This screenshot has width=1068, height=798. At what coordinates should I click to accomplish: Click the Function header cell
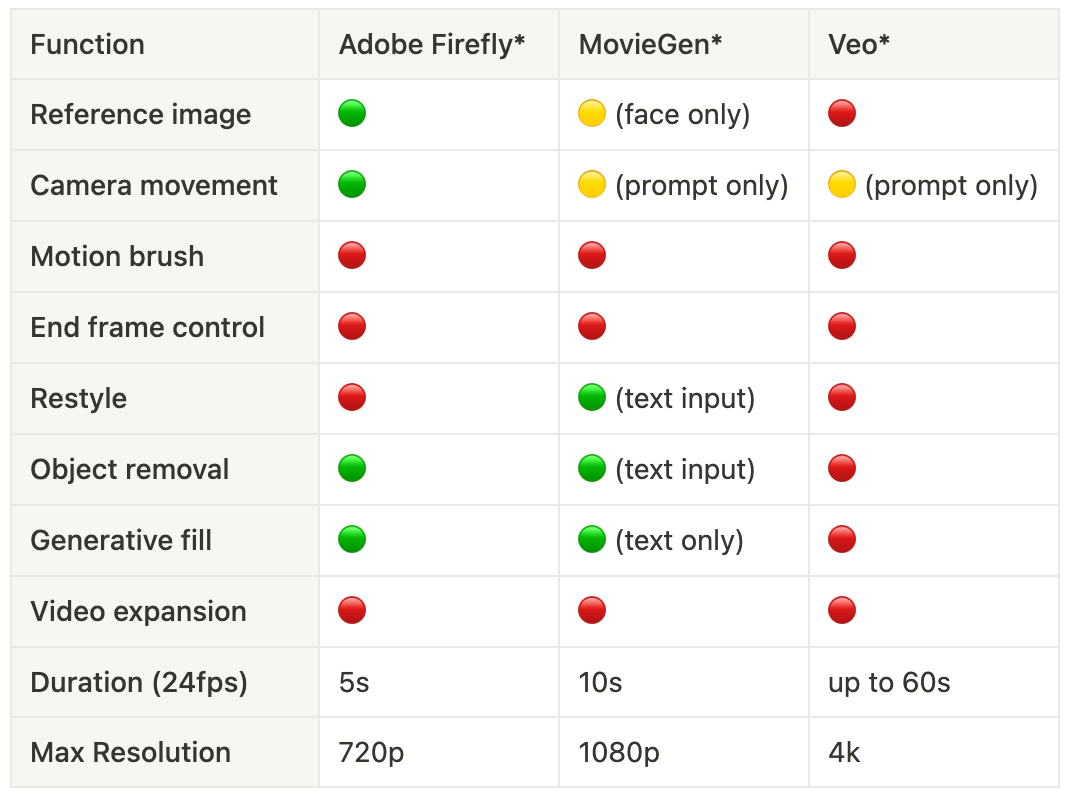88,45
